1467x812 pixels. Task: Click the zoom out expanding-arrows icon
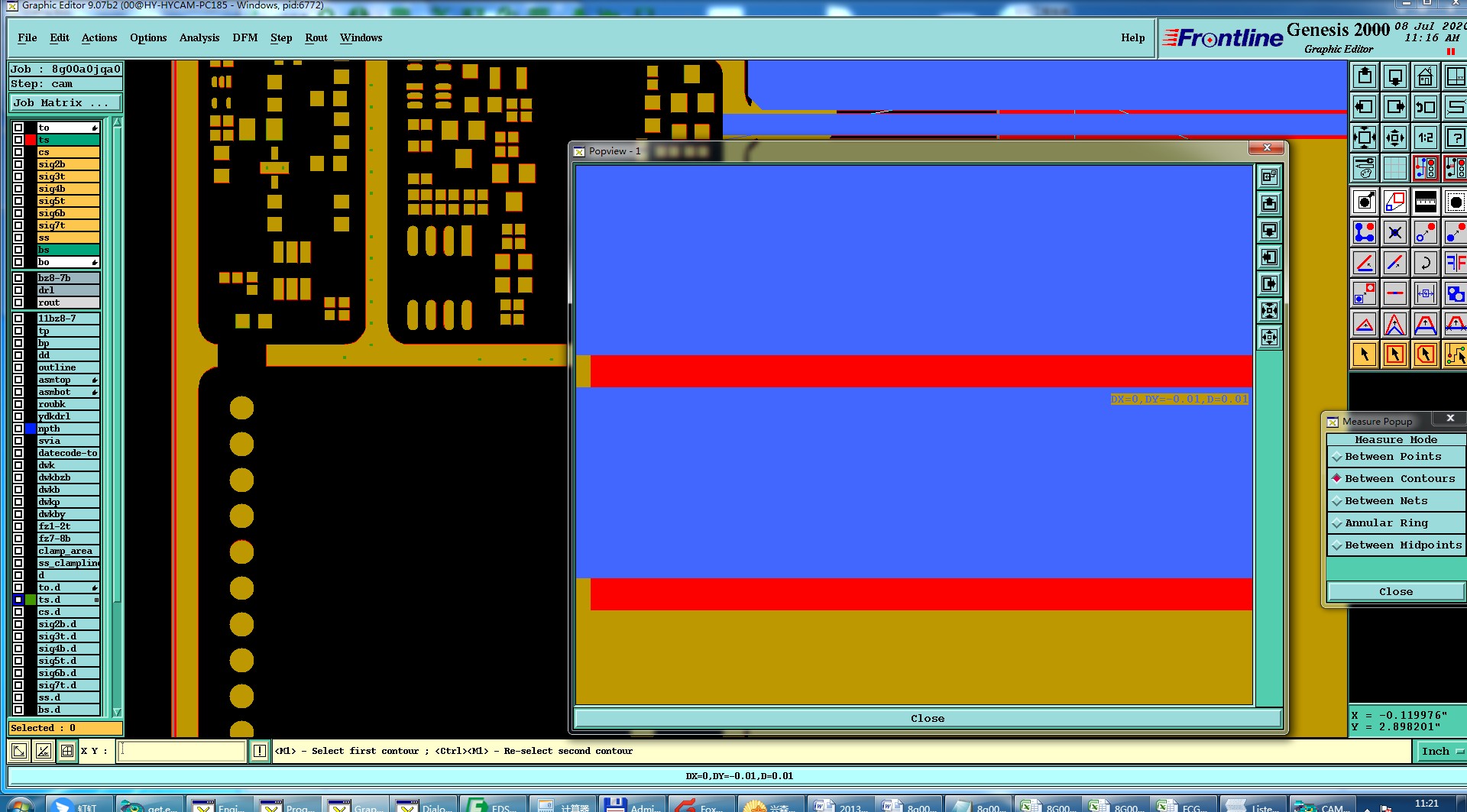[x=1395, y=137]
